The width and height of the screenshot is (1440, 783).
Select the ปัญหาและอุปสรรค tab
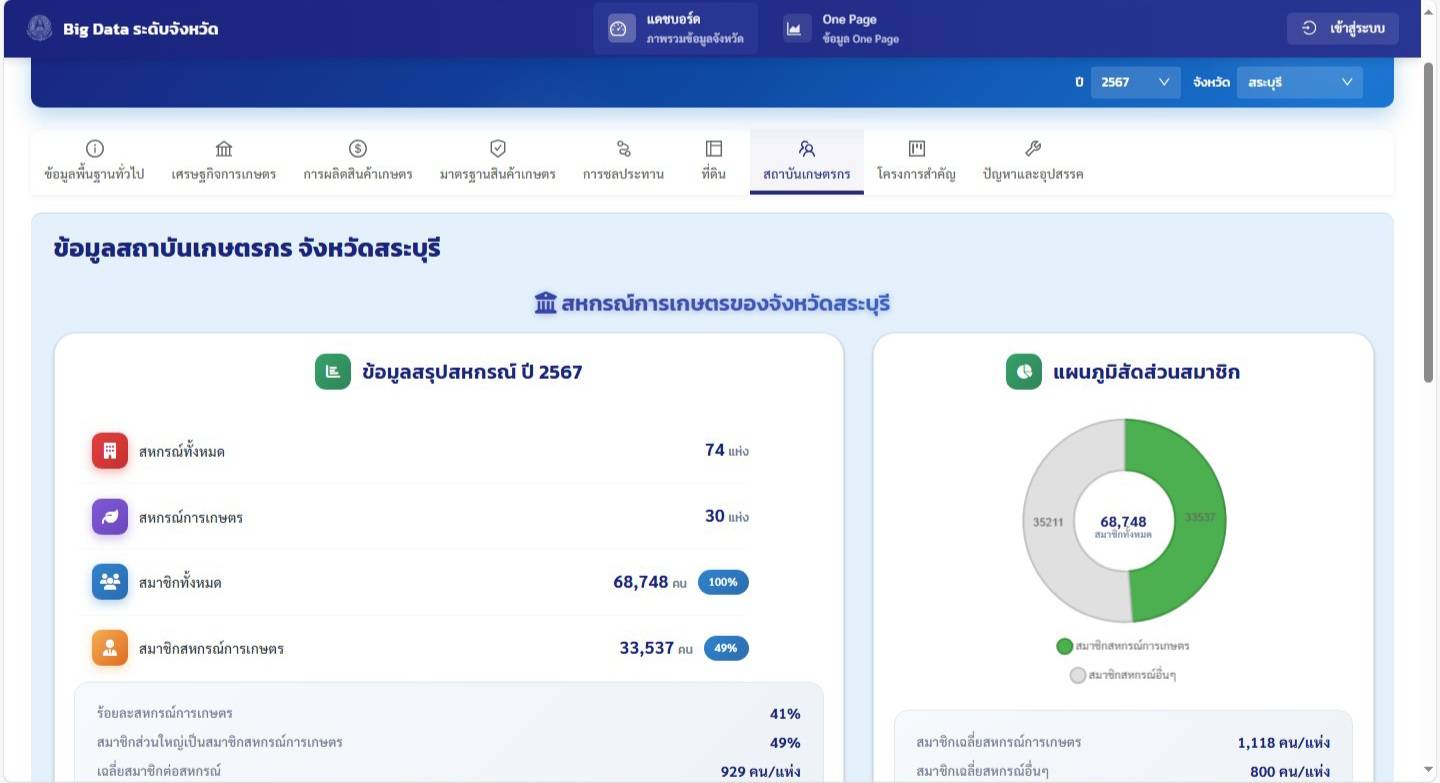(1033, 161)
